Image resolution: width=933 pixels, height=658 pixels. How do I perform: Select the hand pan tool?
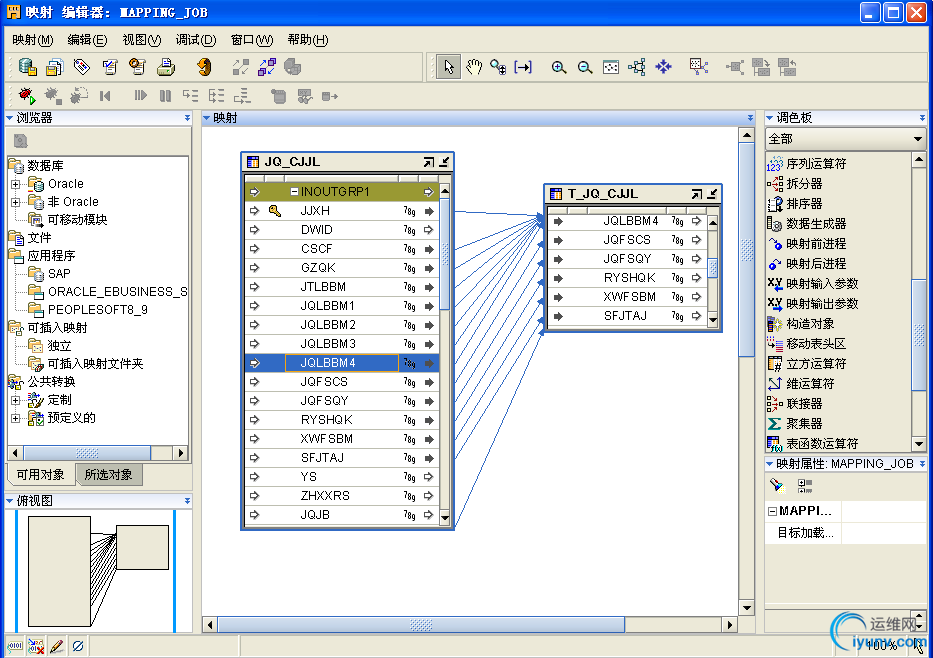click(x=474, y=67)
